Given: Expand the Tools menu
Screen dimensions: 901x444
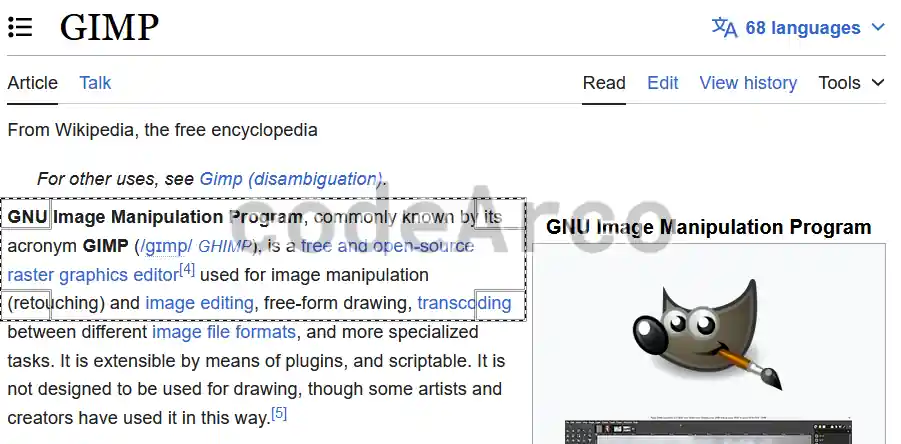Looking at the screenshot, I should coord(851,83).
